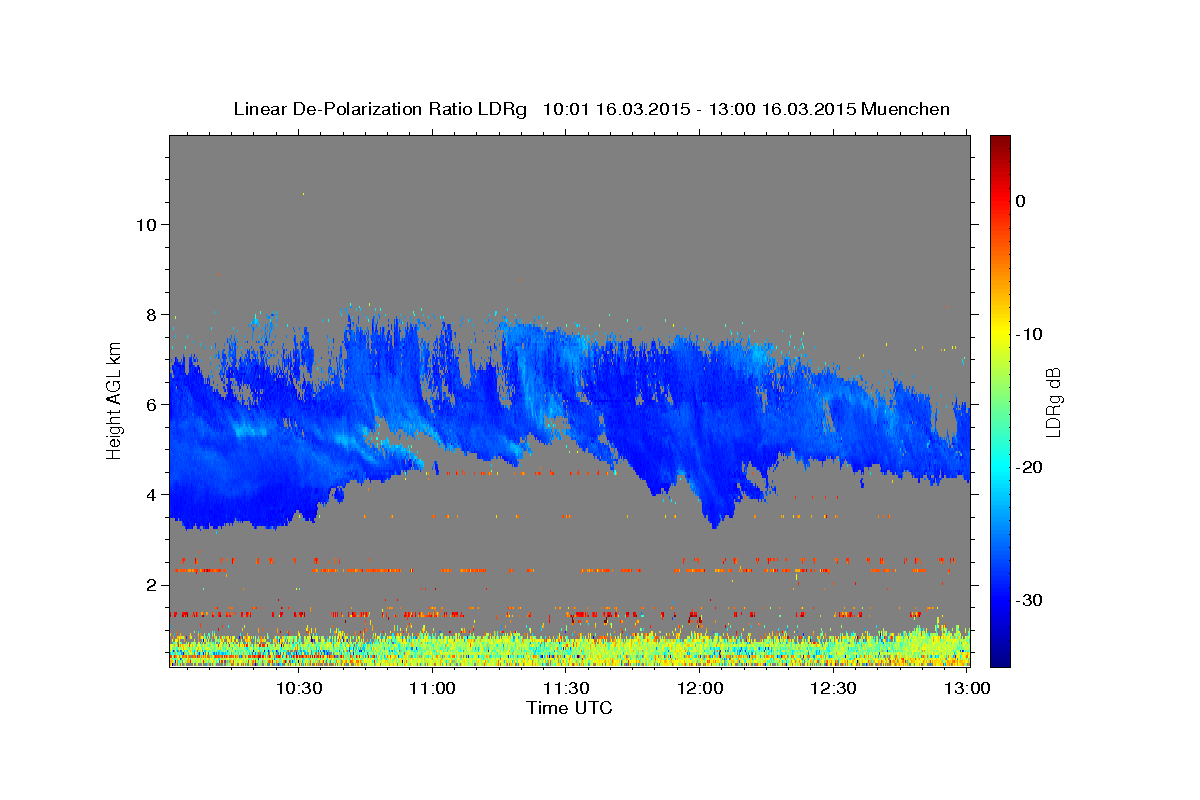Click the start time '10:01 16.03.2015' in title

coord(616,109)
